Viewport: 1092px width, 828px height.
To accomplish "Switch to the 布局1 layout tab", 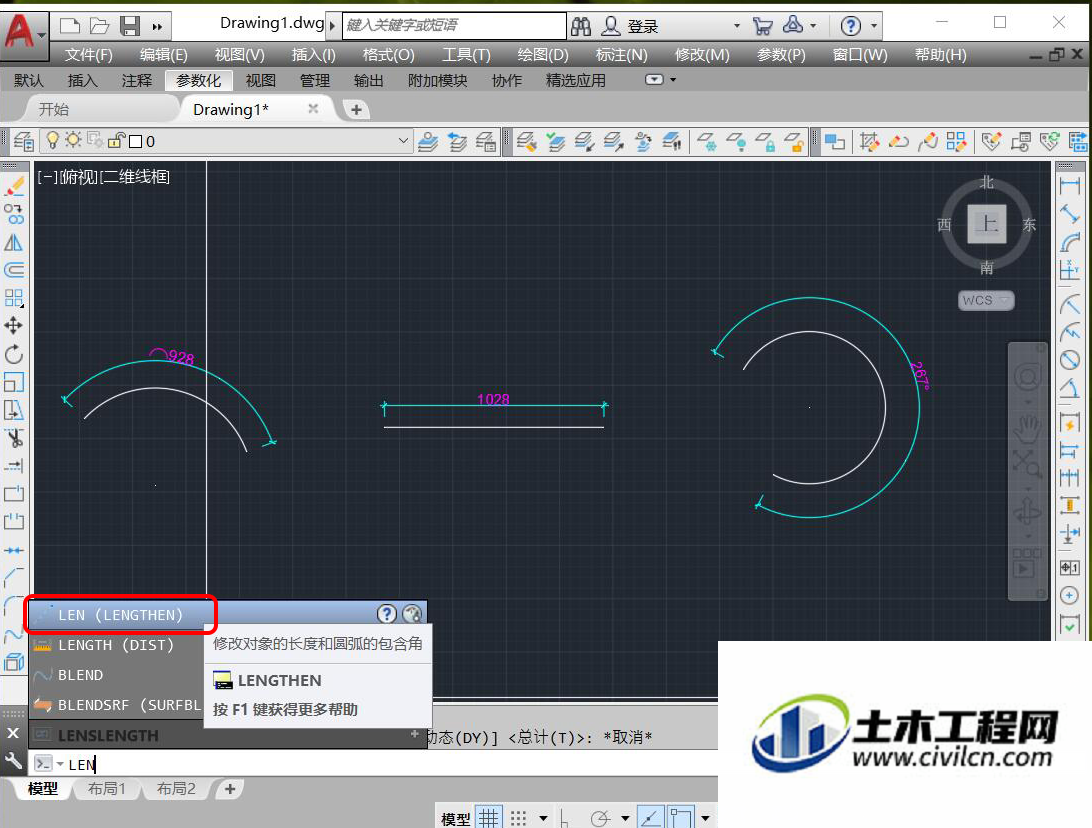I will coord(106,788).
